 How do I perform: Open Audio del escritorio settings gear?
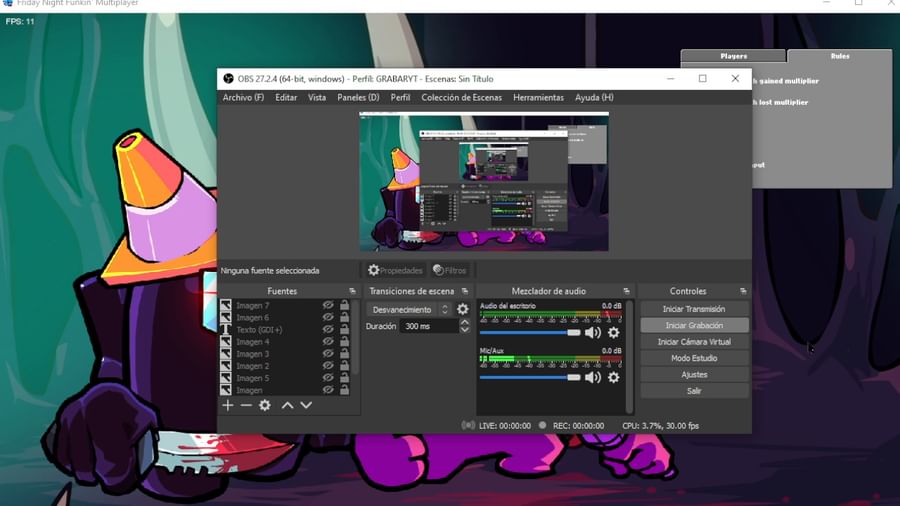[614, 333]
